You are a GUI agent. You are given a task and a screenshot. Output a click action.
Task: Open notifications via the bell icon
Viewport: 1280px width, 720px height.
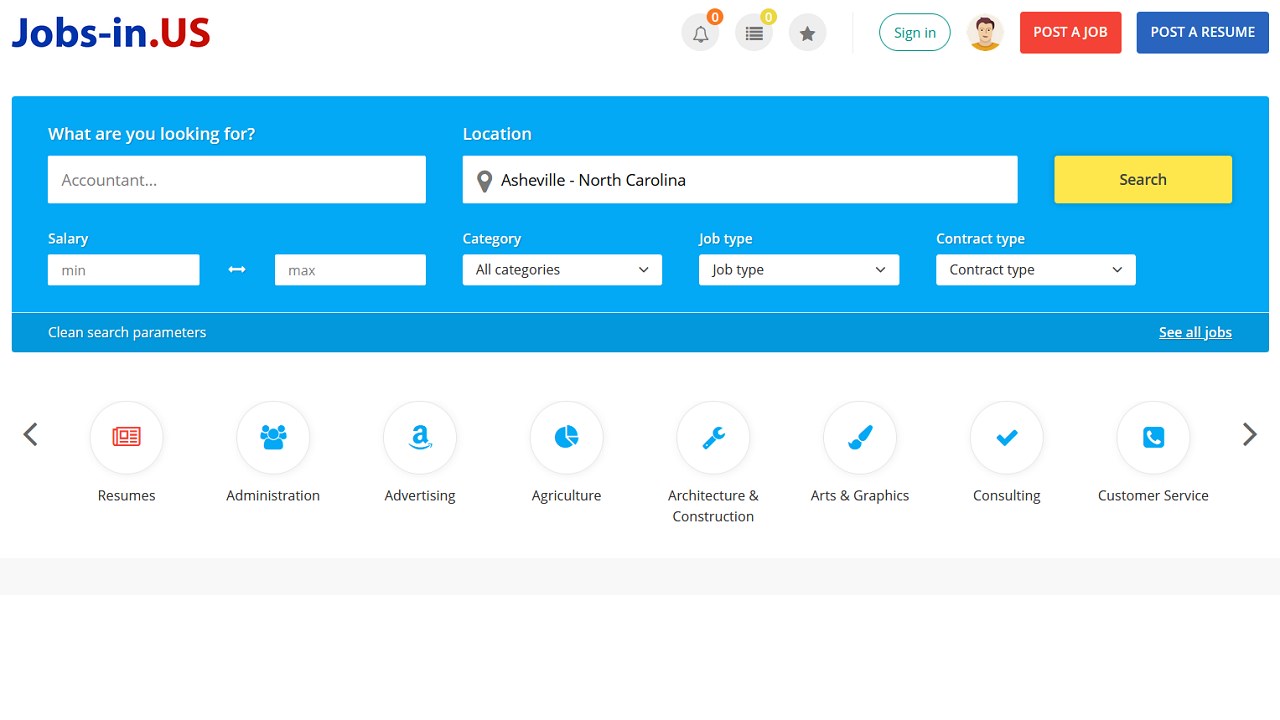pos(700,32)
